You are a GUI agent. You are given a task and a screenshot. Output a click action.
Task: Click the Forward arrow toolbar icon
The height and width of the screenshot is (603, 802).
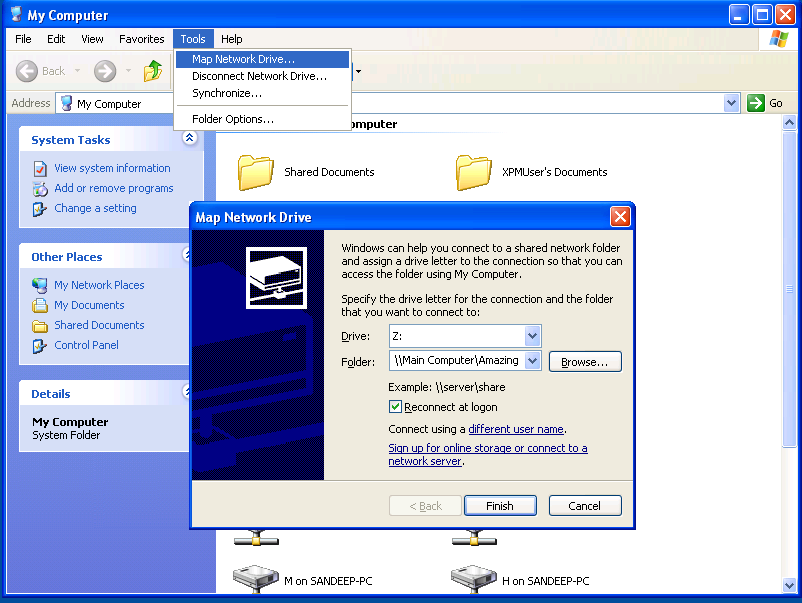[x=105, y=71]
